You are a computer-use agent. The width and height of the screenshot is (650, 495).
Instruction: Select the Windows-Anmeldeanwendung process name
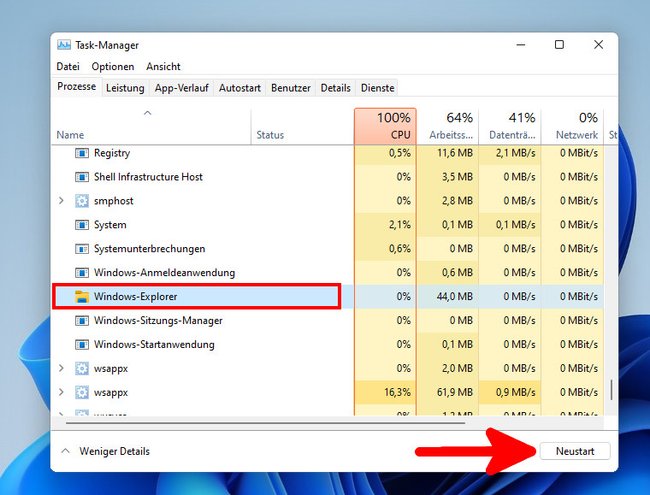[x=164, y=273]
